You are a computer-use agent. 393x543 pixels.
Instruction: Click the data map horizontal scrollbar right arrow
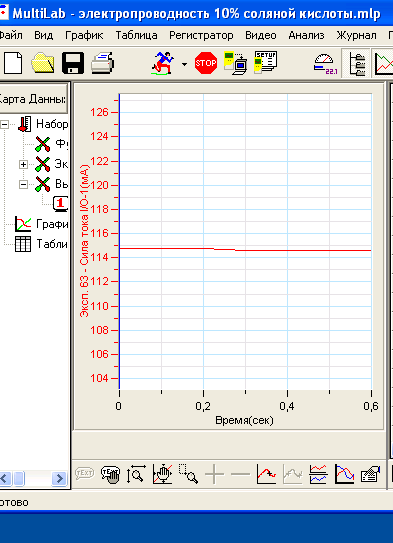[x=60, y=479]
